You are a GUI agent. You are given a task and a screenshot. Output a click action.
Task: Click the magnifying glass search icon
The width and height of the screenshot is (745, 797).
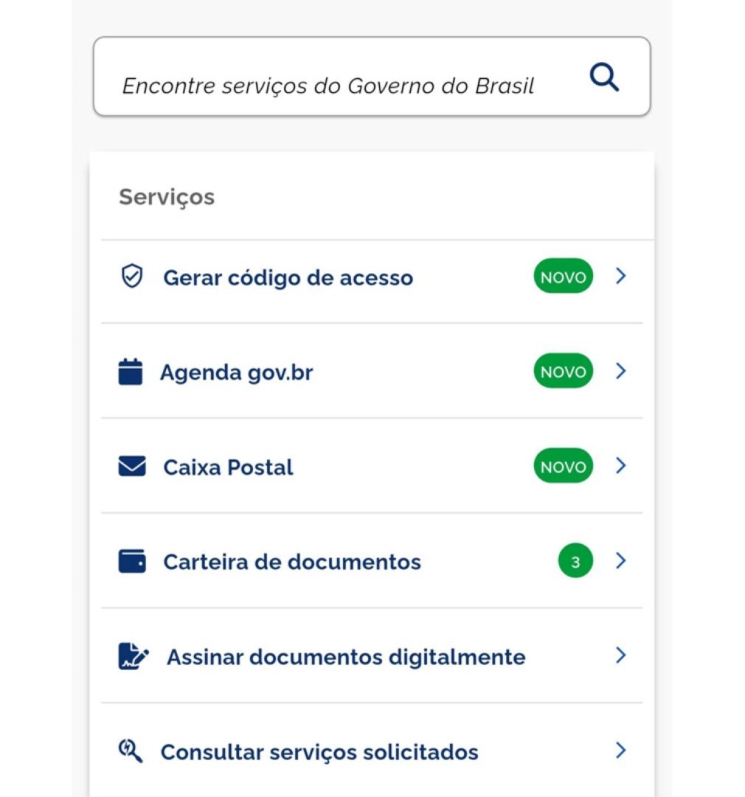(x=604, y=77)
